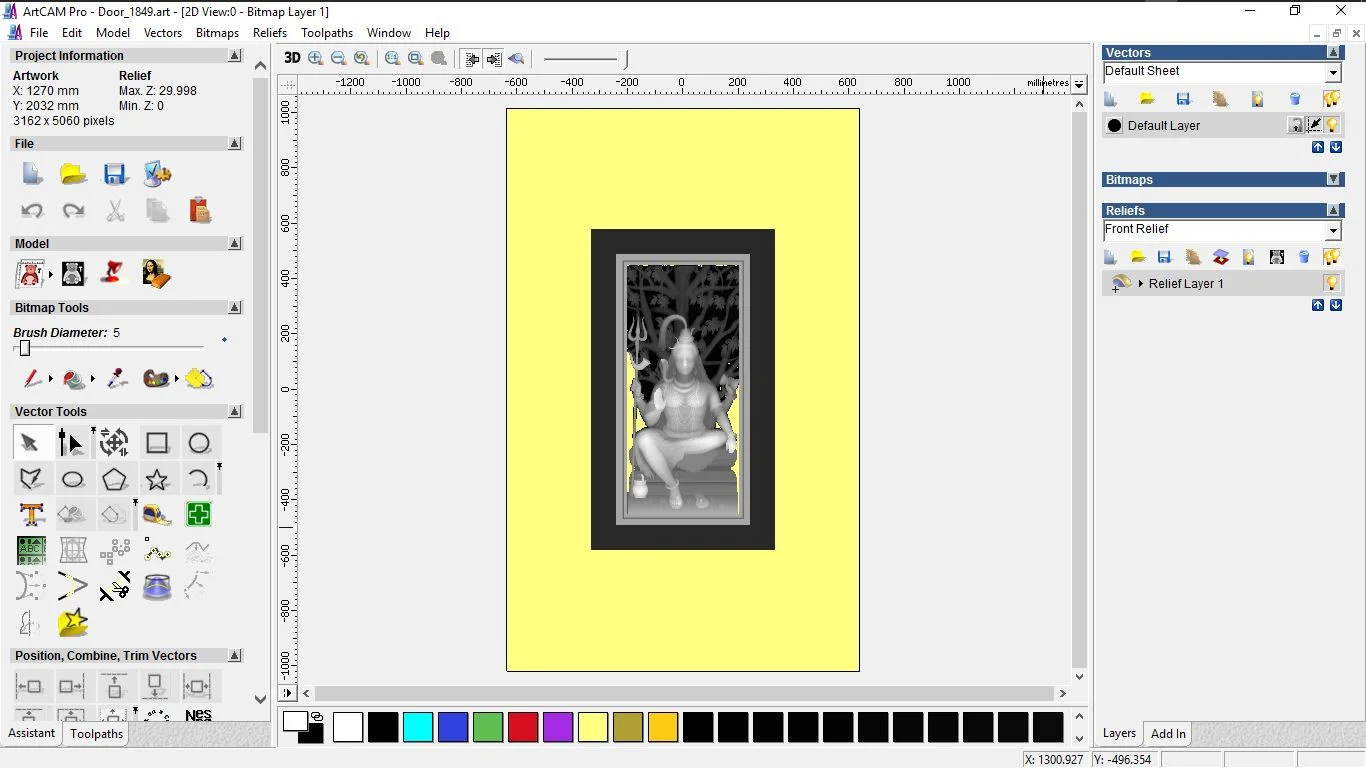Screen dimensions: 1366x768
Task: Select the Create Vector Text tool
Action: [32, 515]
